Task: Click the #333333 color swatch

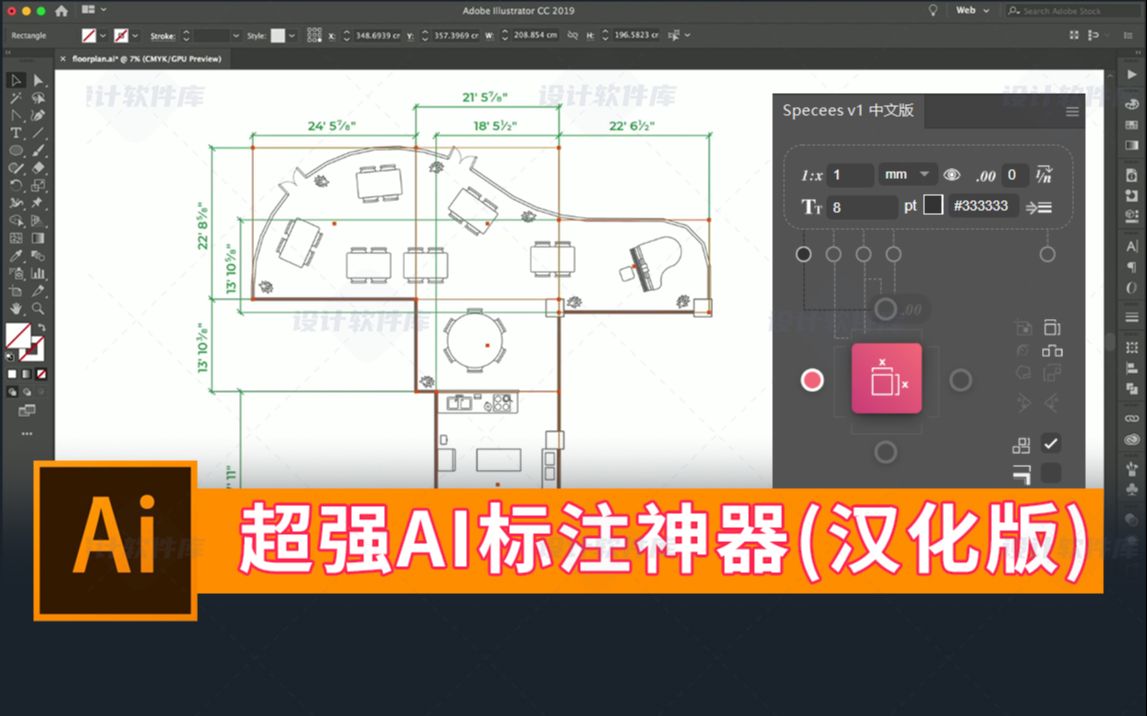Action: click(933, 205)
